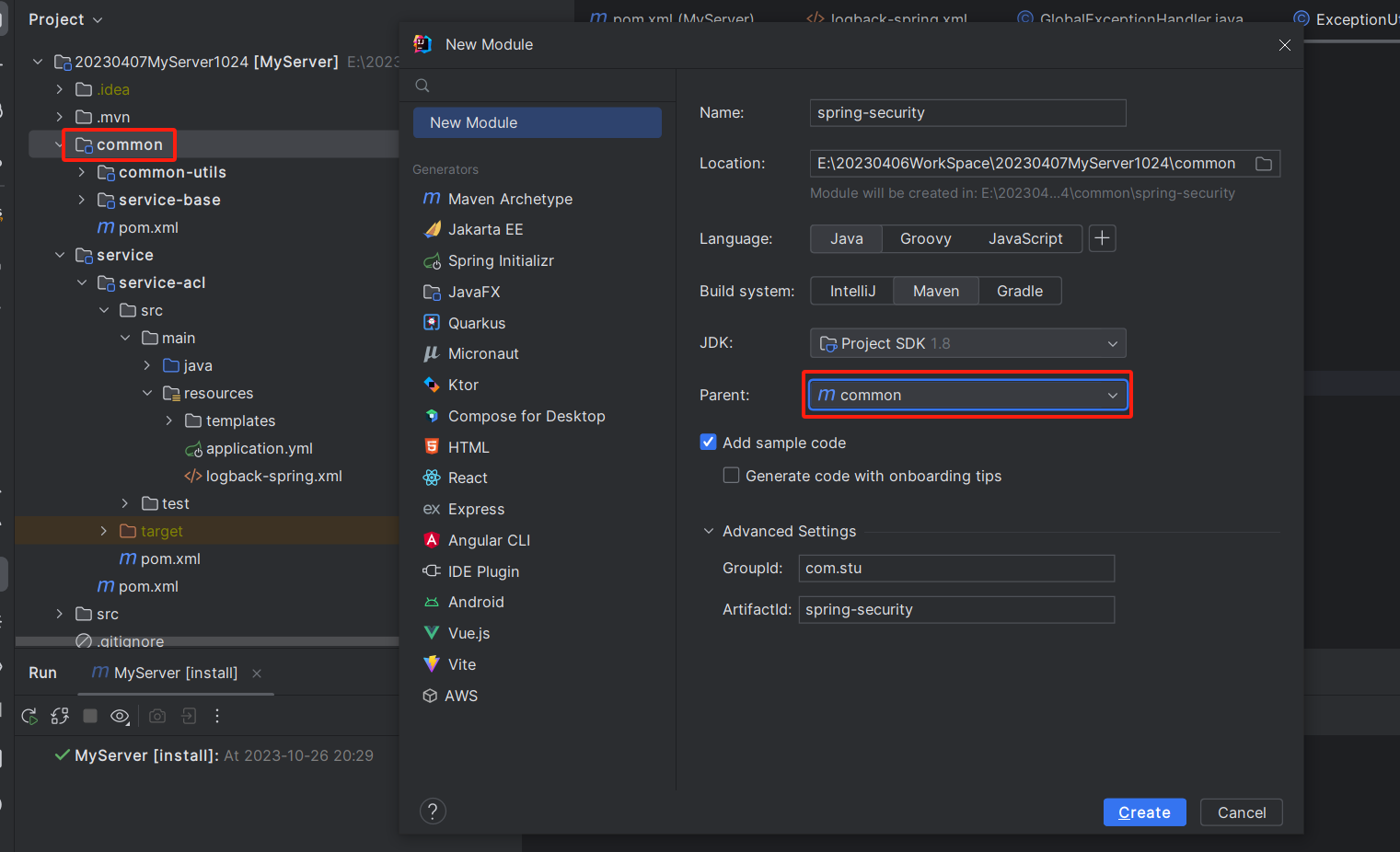This screenshot has height=852, width=1400.
Task: Open the JDK Project SDK dropdown
Action: tap(967, 343)
